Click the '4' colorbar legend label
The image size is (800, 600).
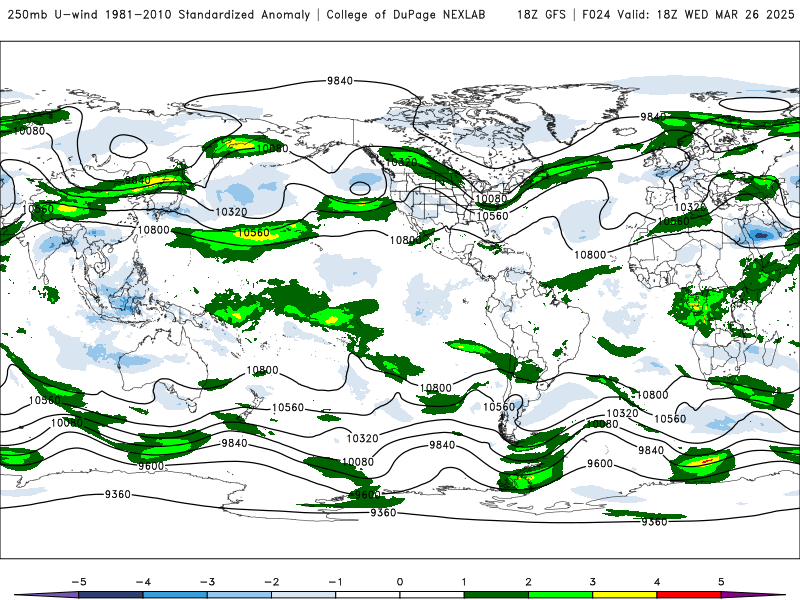click(x=657, y=582)
